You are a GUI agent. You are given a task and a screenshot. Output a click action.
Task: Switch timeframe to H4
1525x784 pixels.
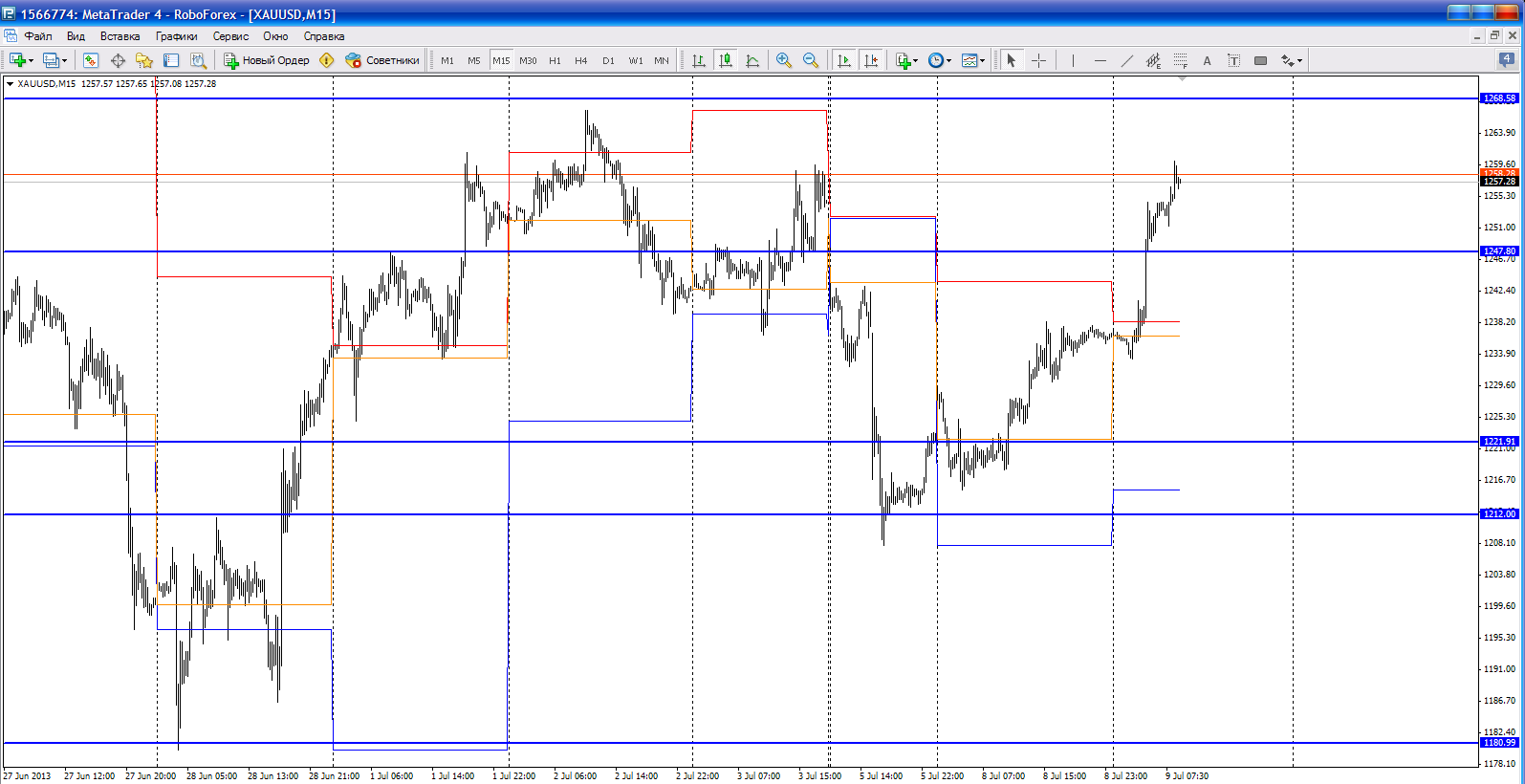point(581,60)
